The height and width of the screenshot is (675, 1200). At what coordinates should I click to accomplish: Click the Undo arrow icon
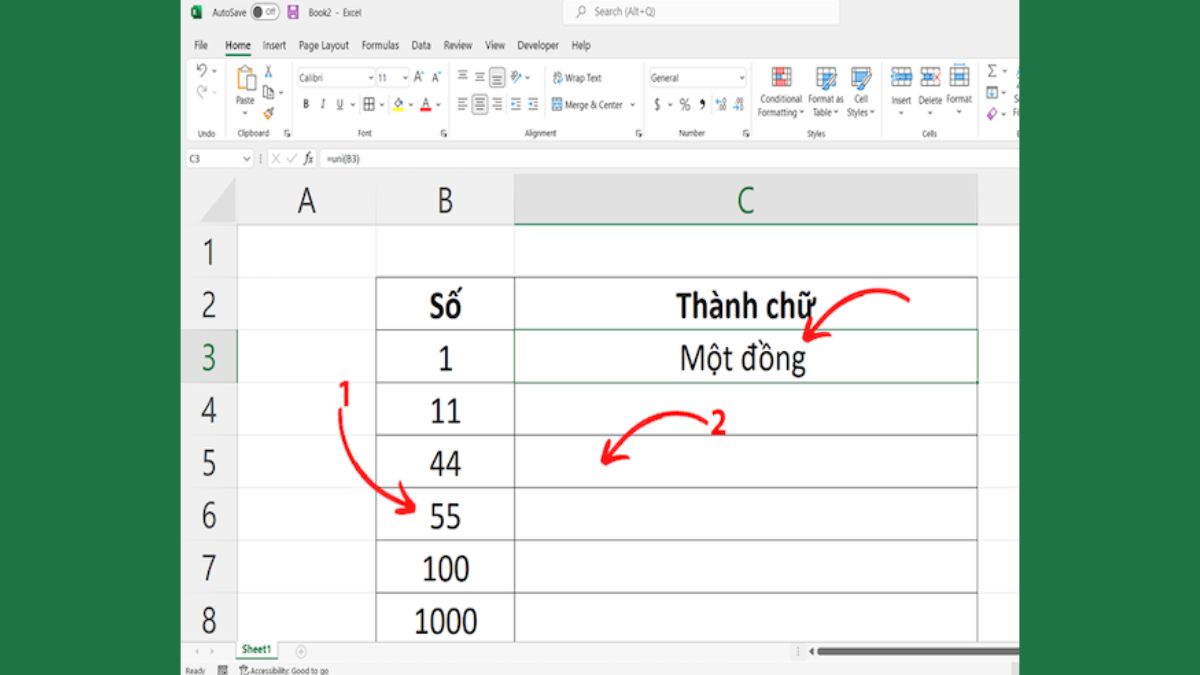click(202, 71)
